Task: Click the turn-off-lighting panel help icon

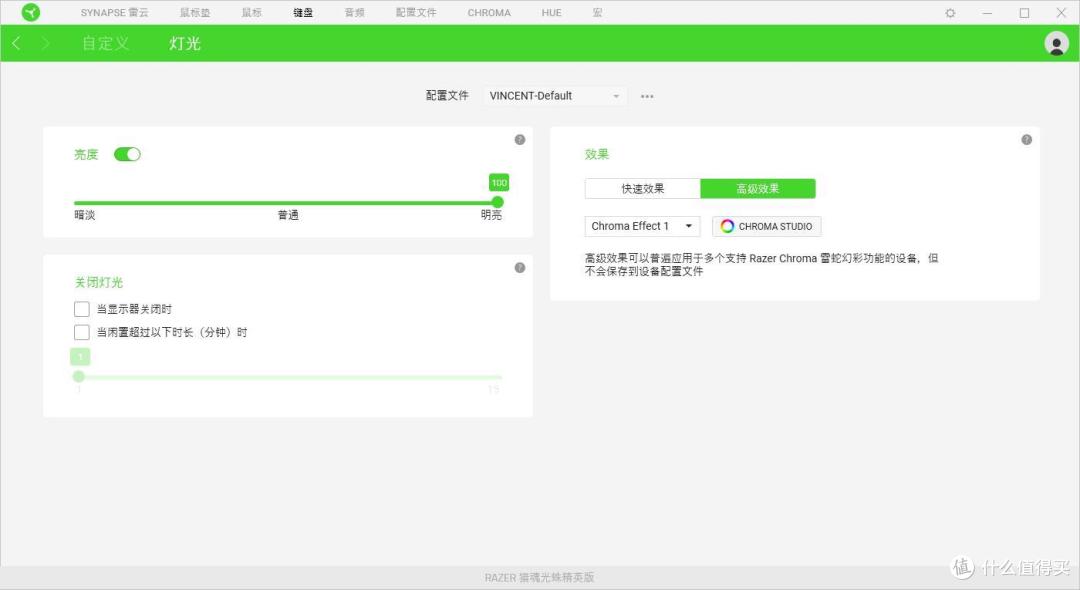Action: [520, 268]
